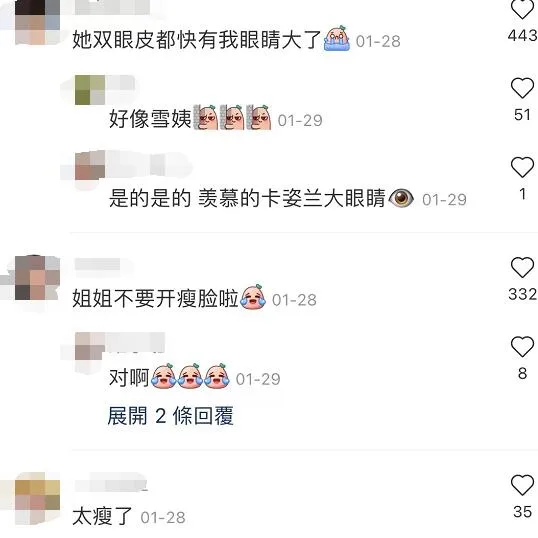Open blurred username above 太瘦了

pyautogui.click(x=110, y=484)
